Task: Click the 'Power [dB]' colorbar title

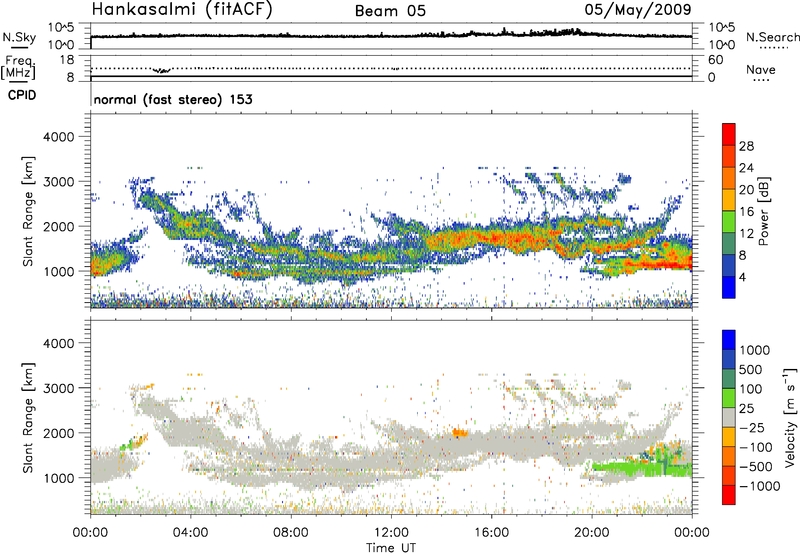Action: [763, 211]
